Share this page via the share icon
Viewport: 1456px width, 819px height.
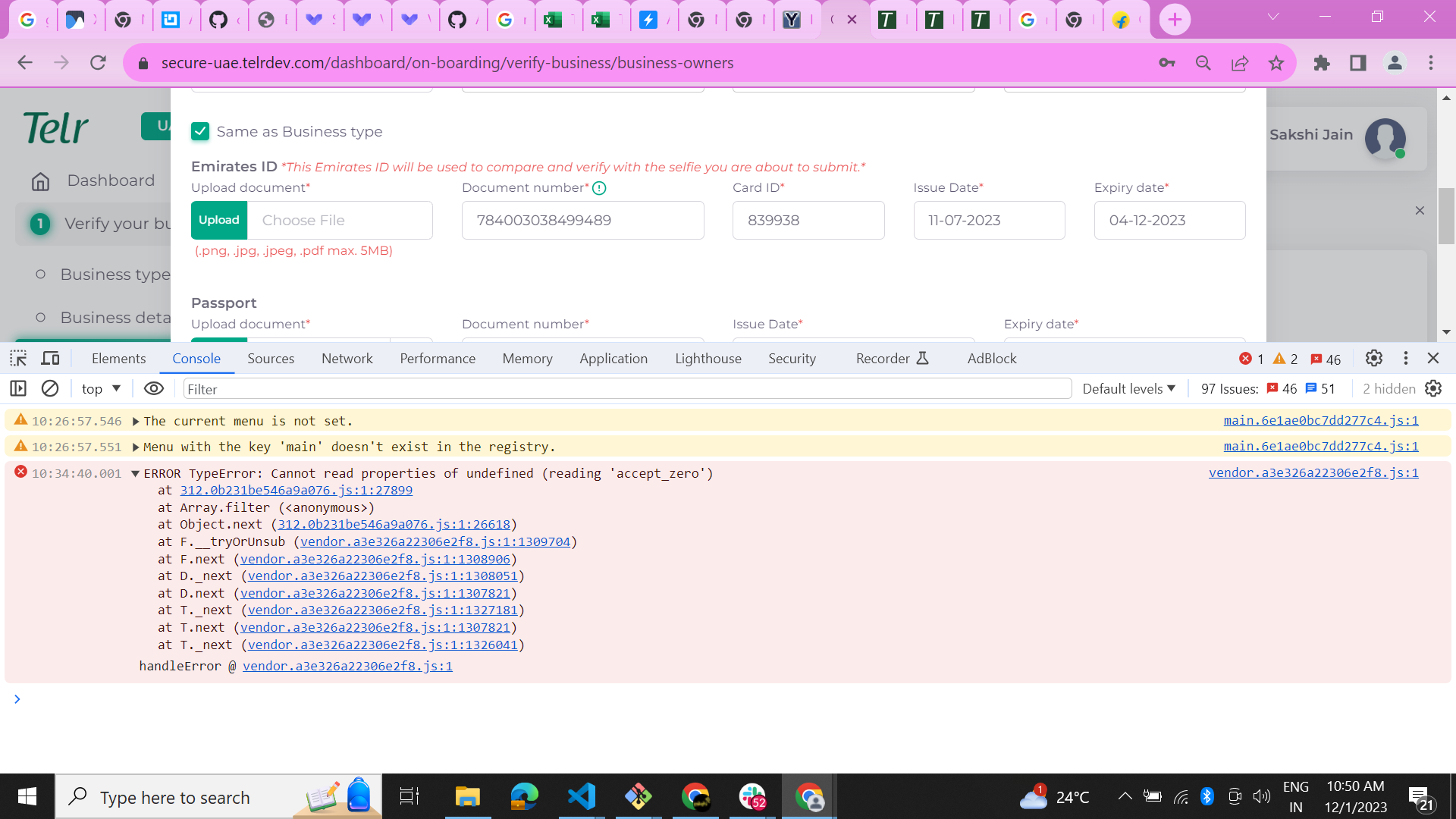point(1240,63)
